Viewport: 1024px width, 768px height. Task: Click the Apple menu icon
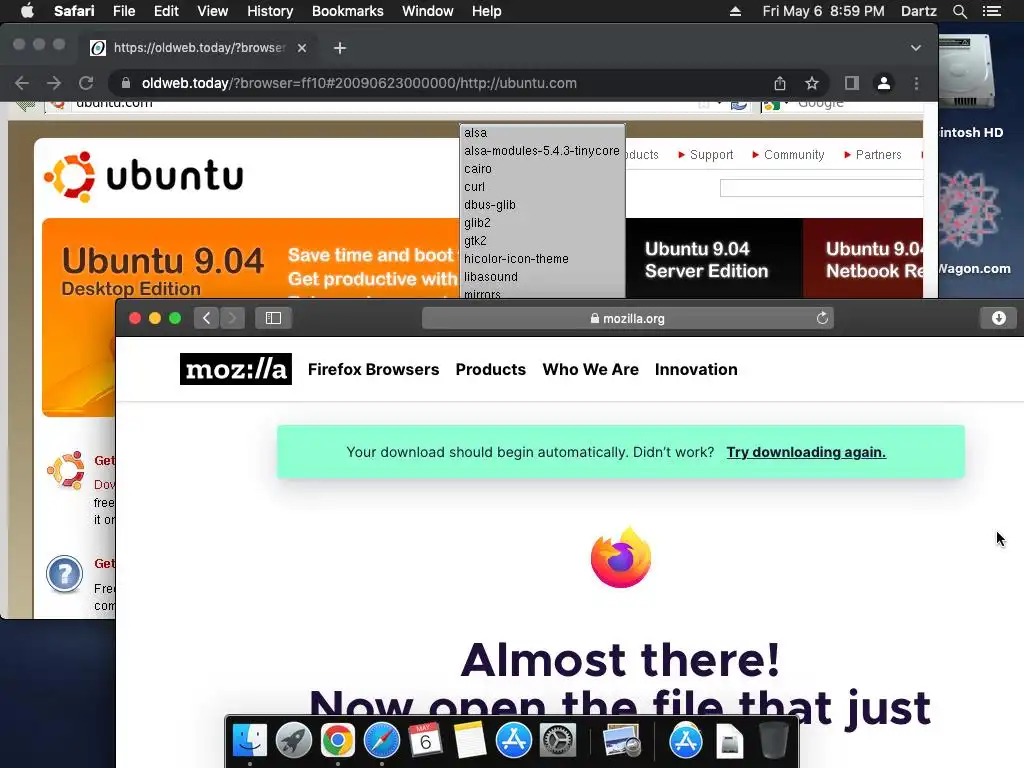point(27,11)
